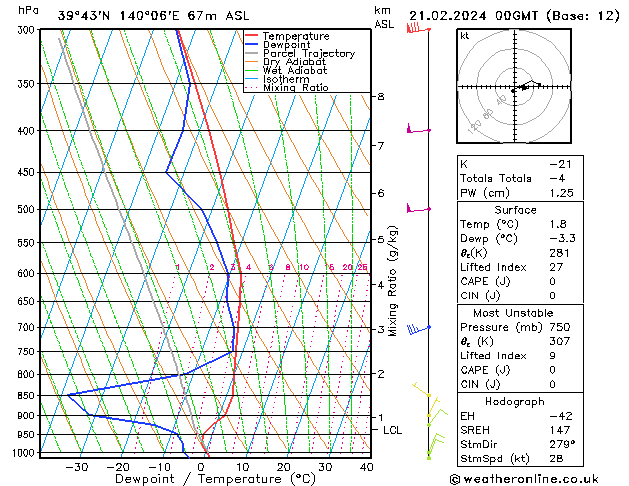This screenshot has width=629, height=486.
Task: Click the gray Parcel Trajectory legend line
Action: 252,53
